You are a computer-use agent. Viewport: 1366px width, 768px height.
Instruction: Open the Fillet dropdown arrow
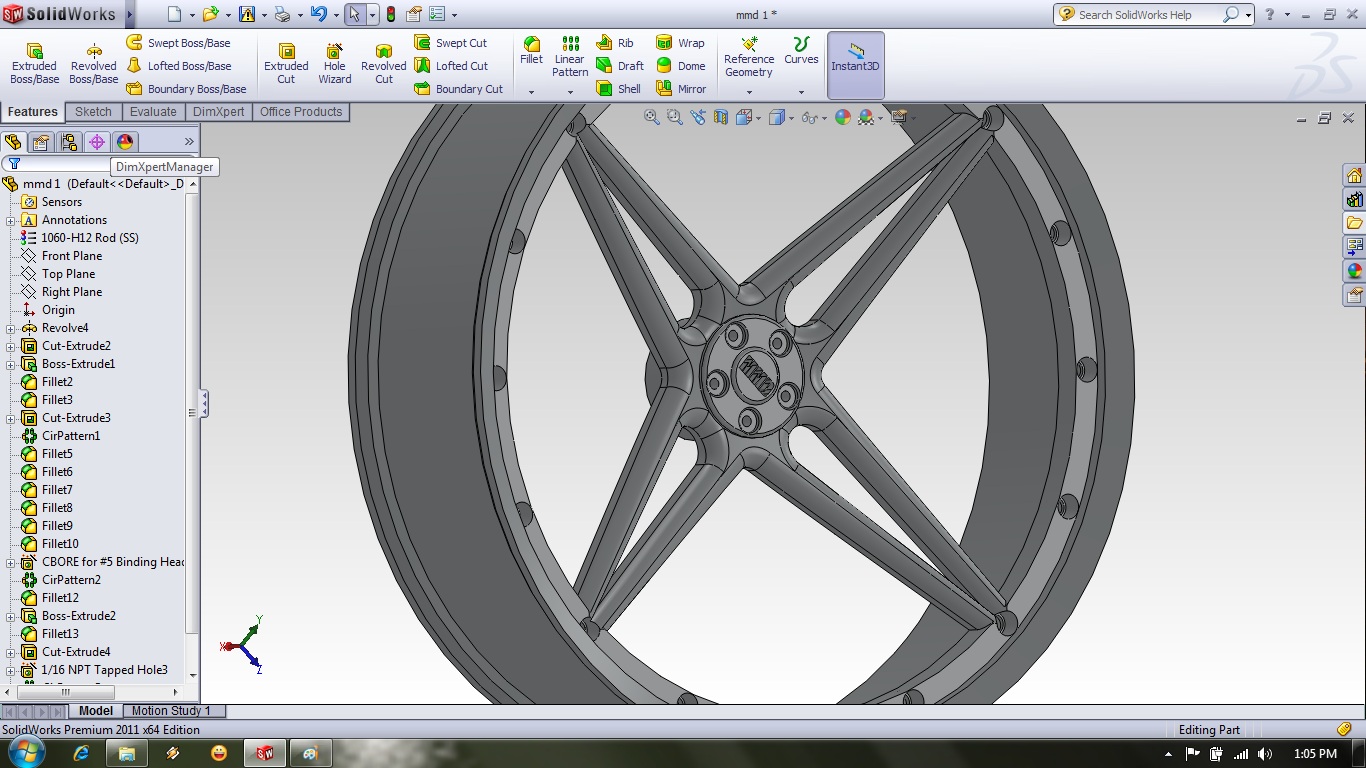point(532,92)
